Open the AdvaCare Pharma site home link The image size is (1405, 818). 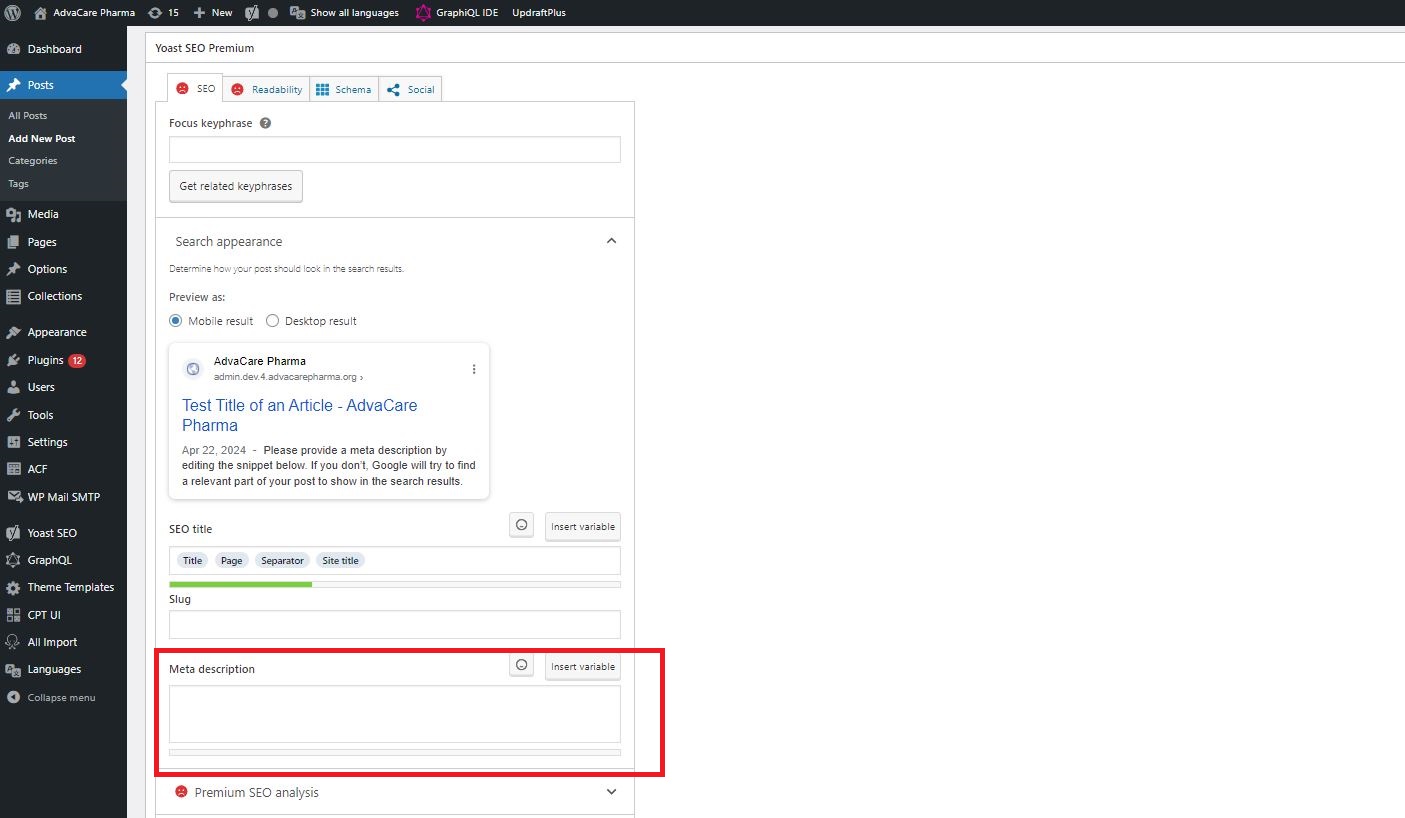[x=84, y=13]
